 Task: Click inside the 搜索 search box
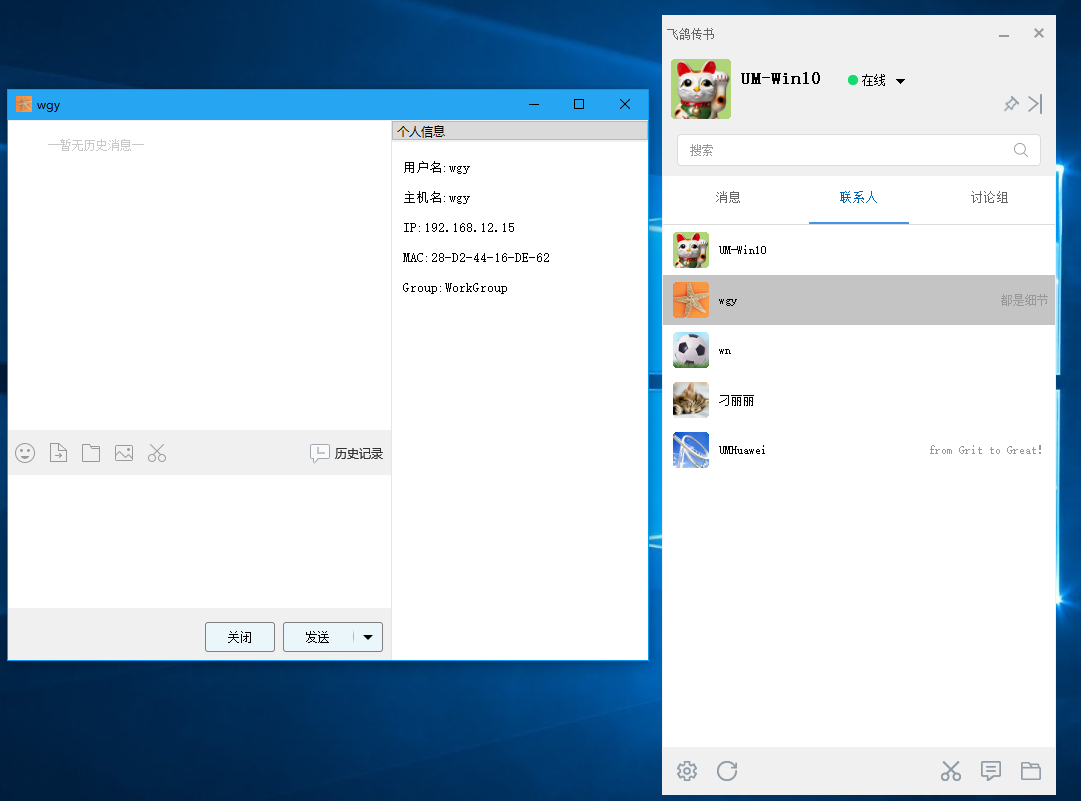pos(850,149)
